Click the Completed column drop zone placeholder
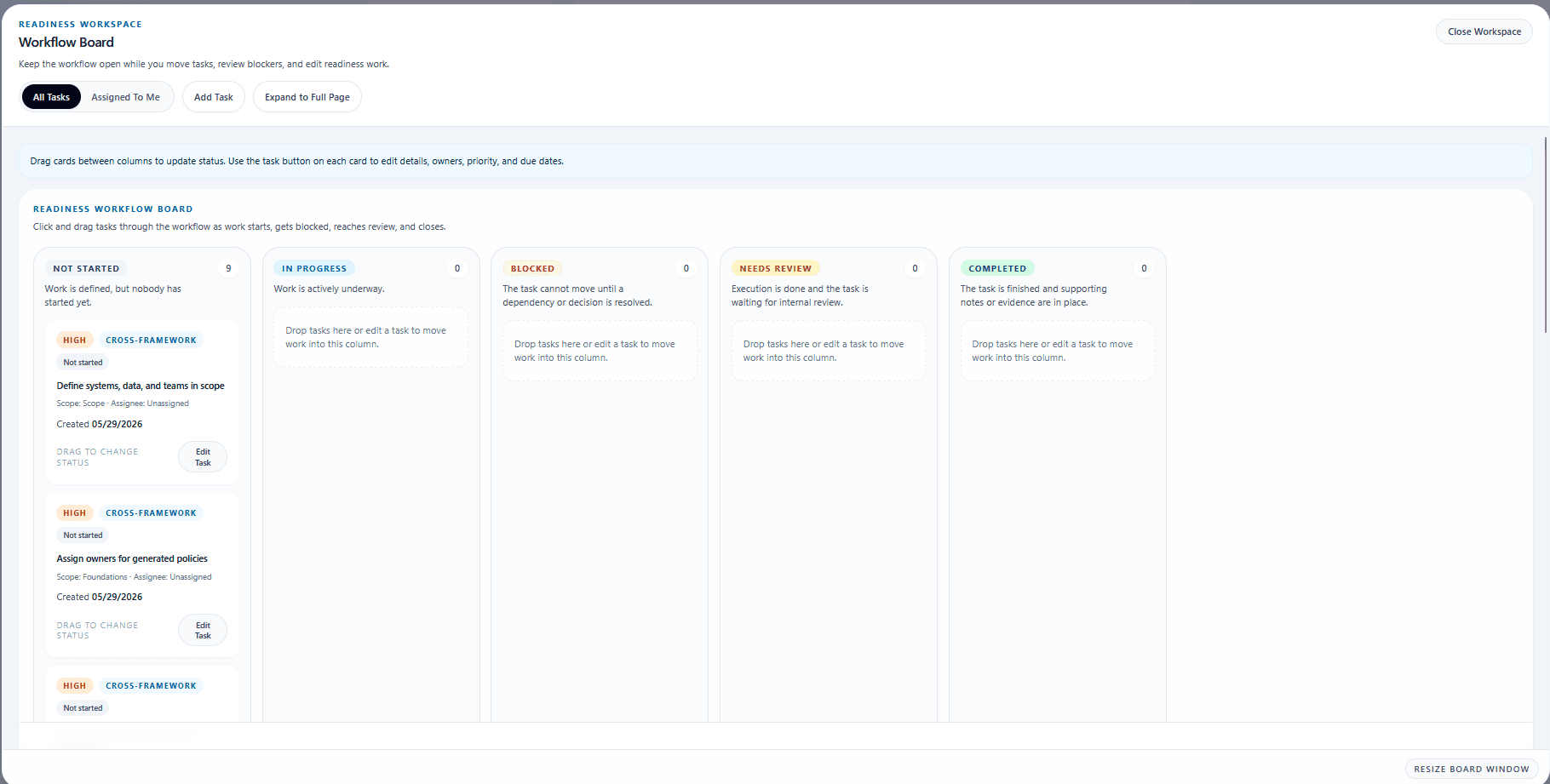The height and width of the screenshot is (784, 1550). 1058,351
